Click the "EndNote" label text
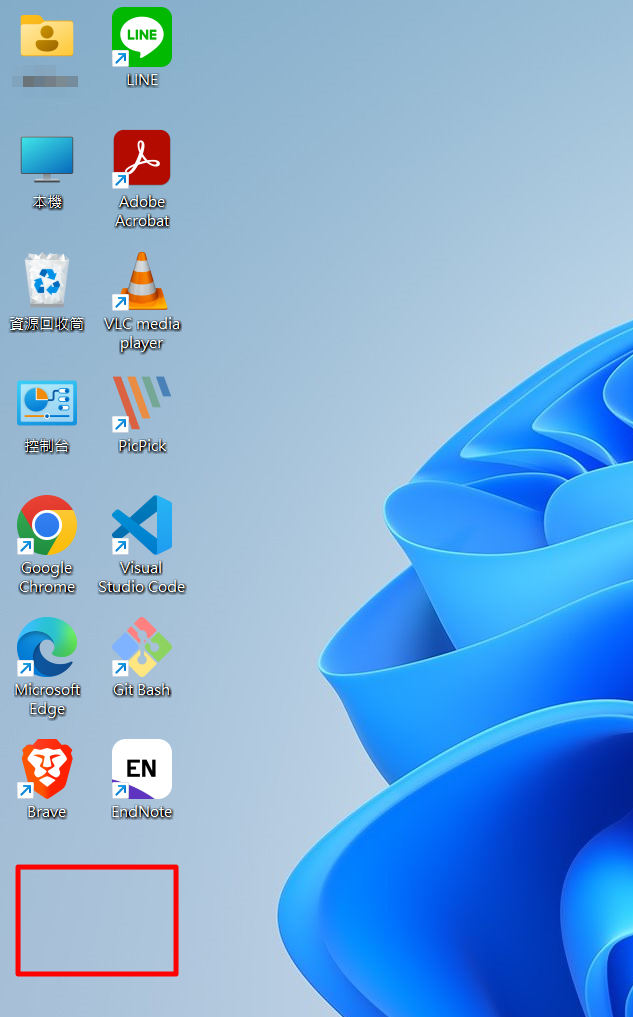Image resolution: width=633 pixels, height=1017 pixels. tap(141, 811)
